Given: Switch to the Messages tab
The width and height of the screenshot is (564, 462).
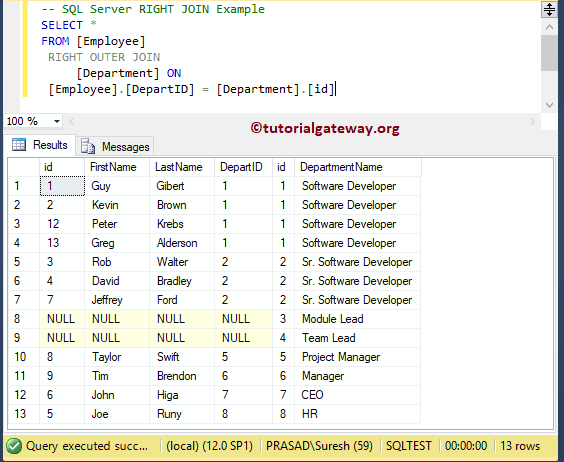Looking at the screenshot, I should click(x=115, y=146).
